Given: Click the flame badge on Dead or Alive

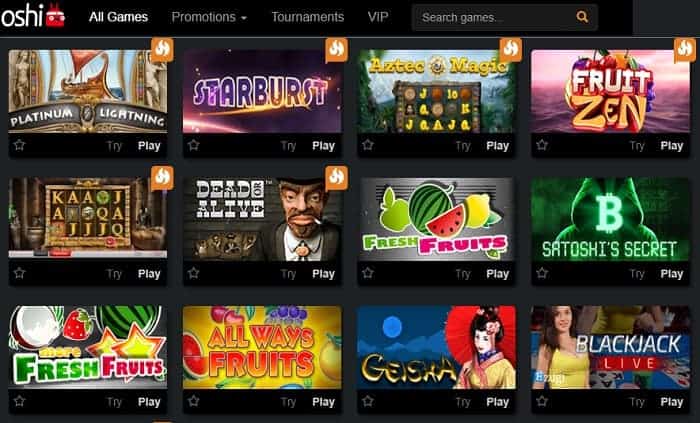Looking at the screenshot, I should pos(336,178).
